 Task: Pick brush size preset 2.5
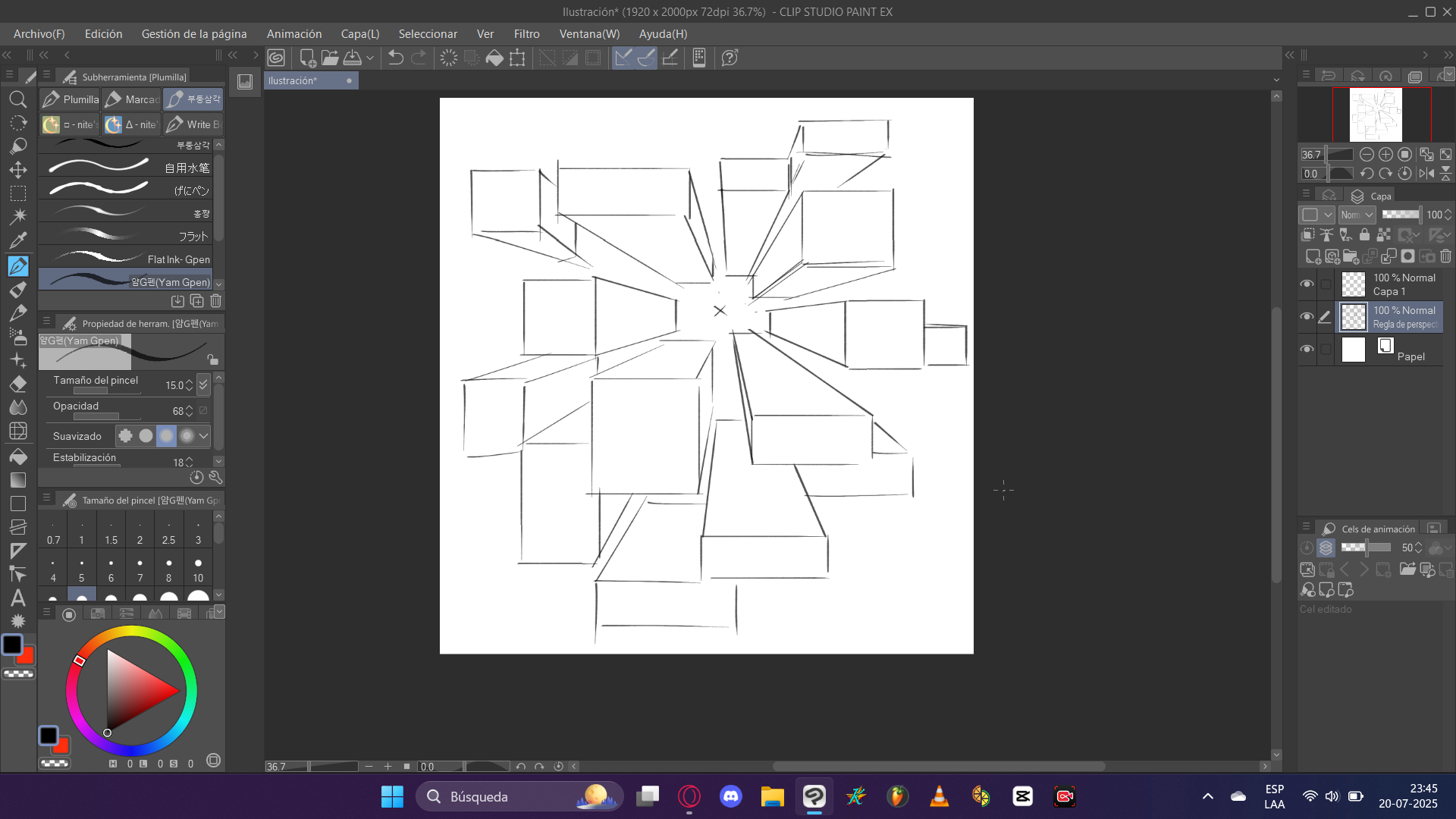pos(168,532)
